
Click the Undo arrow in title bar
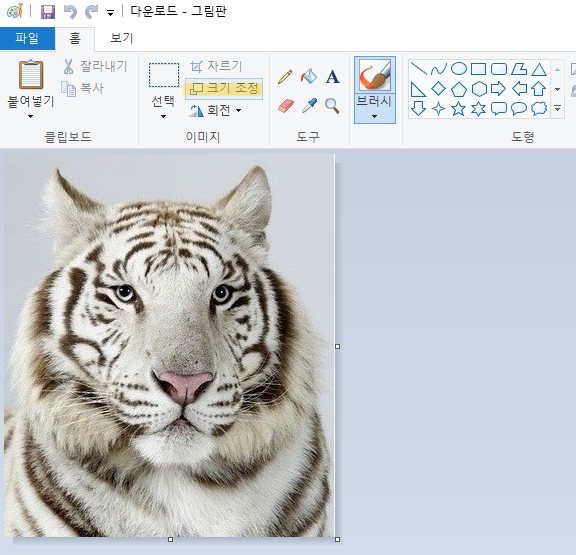pos(70,12)
